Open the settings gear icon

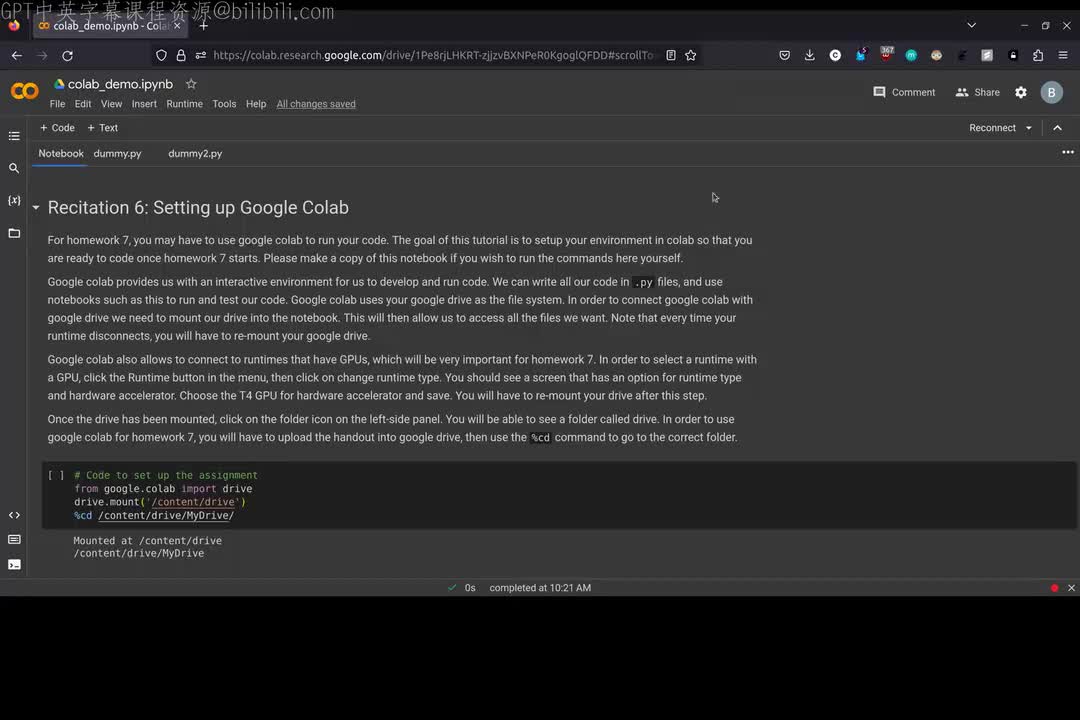[x=1021, y=92]
